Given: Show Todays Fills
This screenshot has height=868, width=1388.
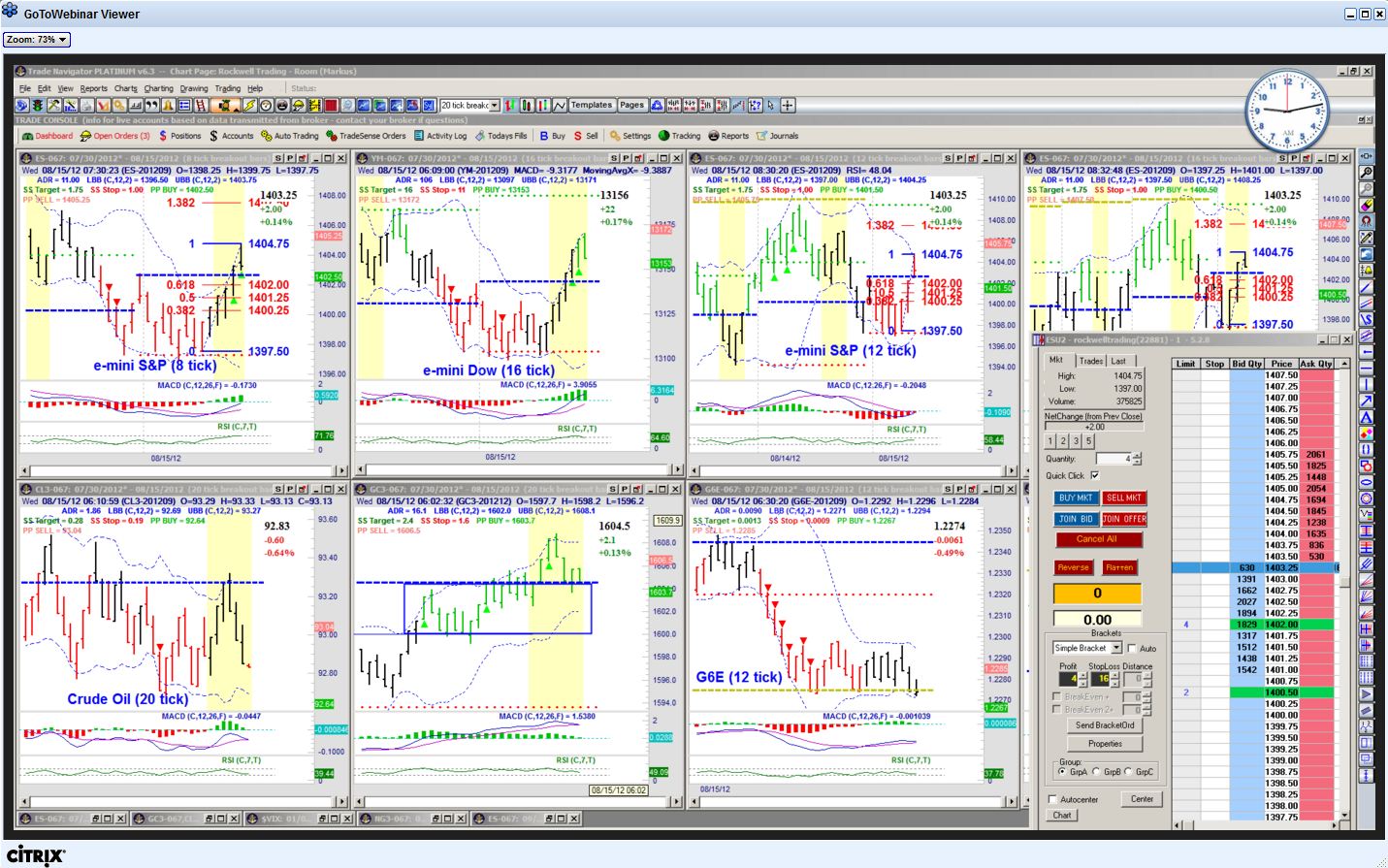Looking at the screenshot, I should [501, 136].
